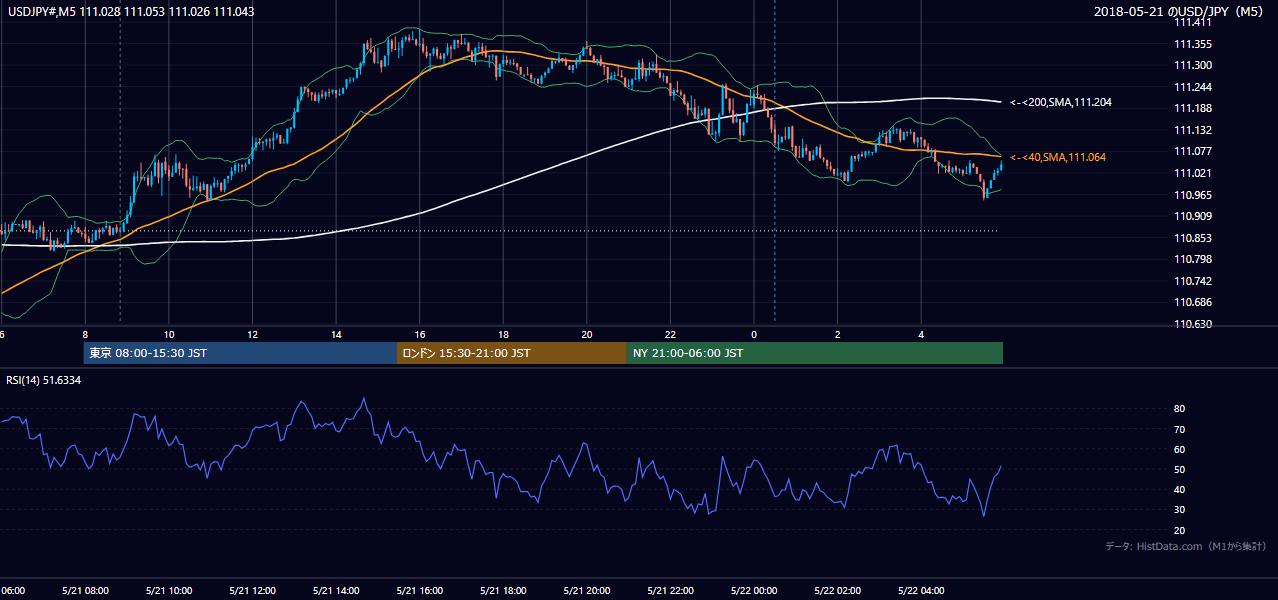Click RSI scale value 80
Screen dimensions: 1278x600
tap(1180, 409)
